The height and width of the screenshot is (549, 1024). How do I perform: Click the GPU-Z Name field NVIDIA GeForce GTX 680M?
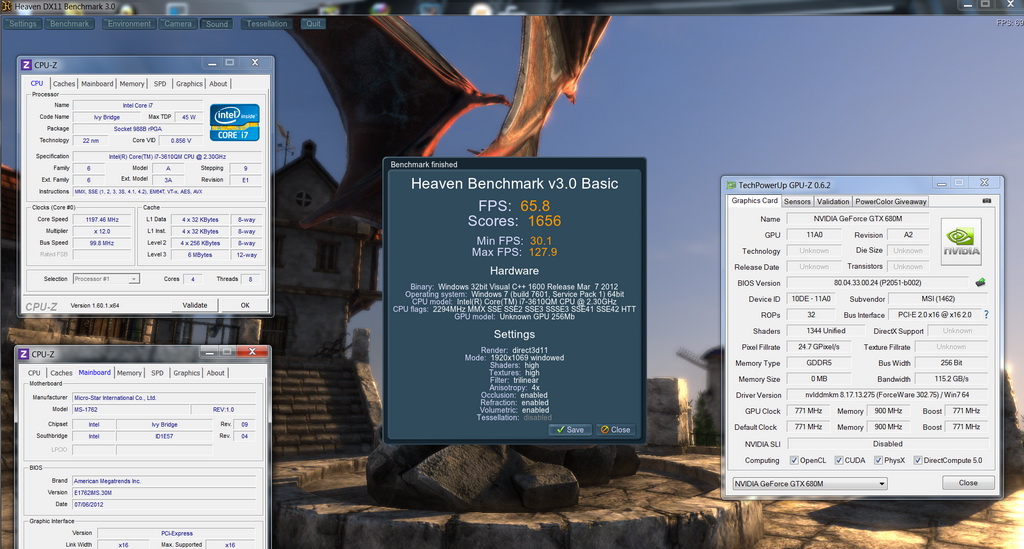click(x=857, y=219)
